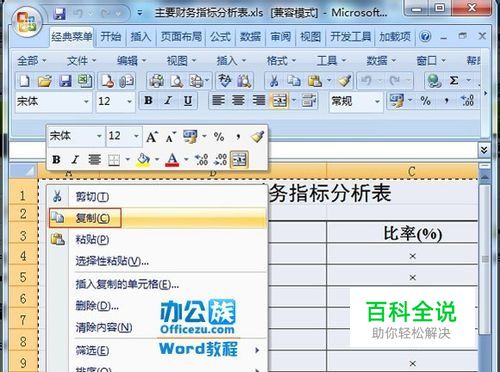The image size is (500, 372).
Task: Toggle Underline in the main toolbar
Action: click(188, 100)
